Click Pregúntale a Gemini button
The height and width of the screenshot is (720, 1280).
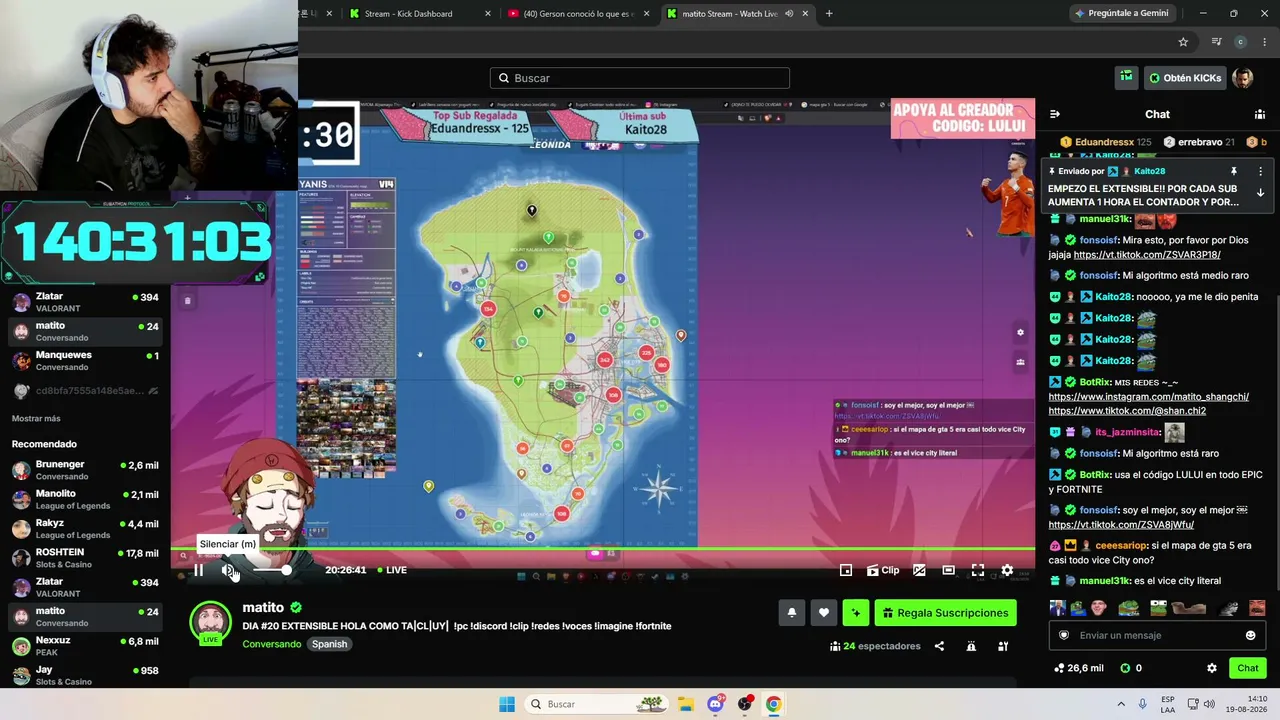[1121, 13]
